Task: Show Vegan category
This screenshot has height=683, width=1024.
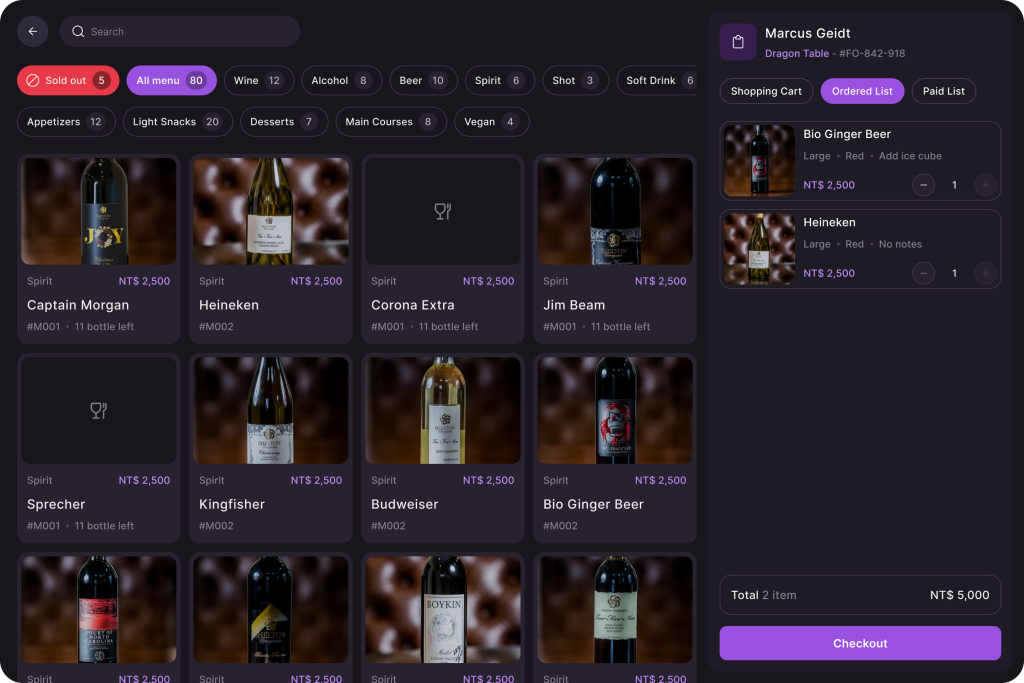Action: (492, 121)
